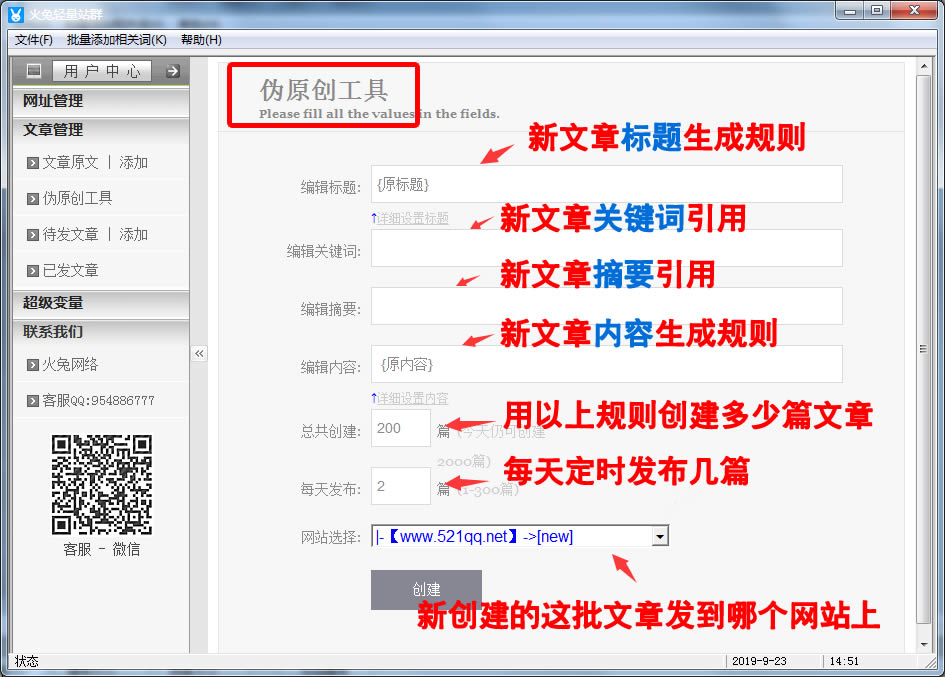
Task: Open the 帮助(H) menu
Action: [x=201, y=40]
